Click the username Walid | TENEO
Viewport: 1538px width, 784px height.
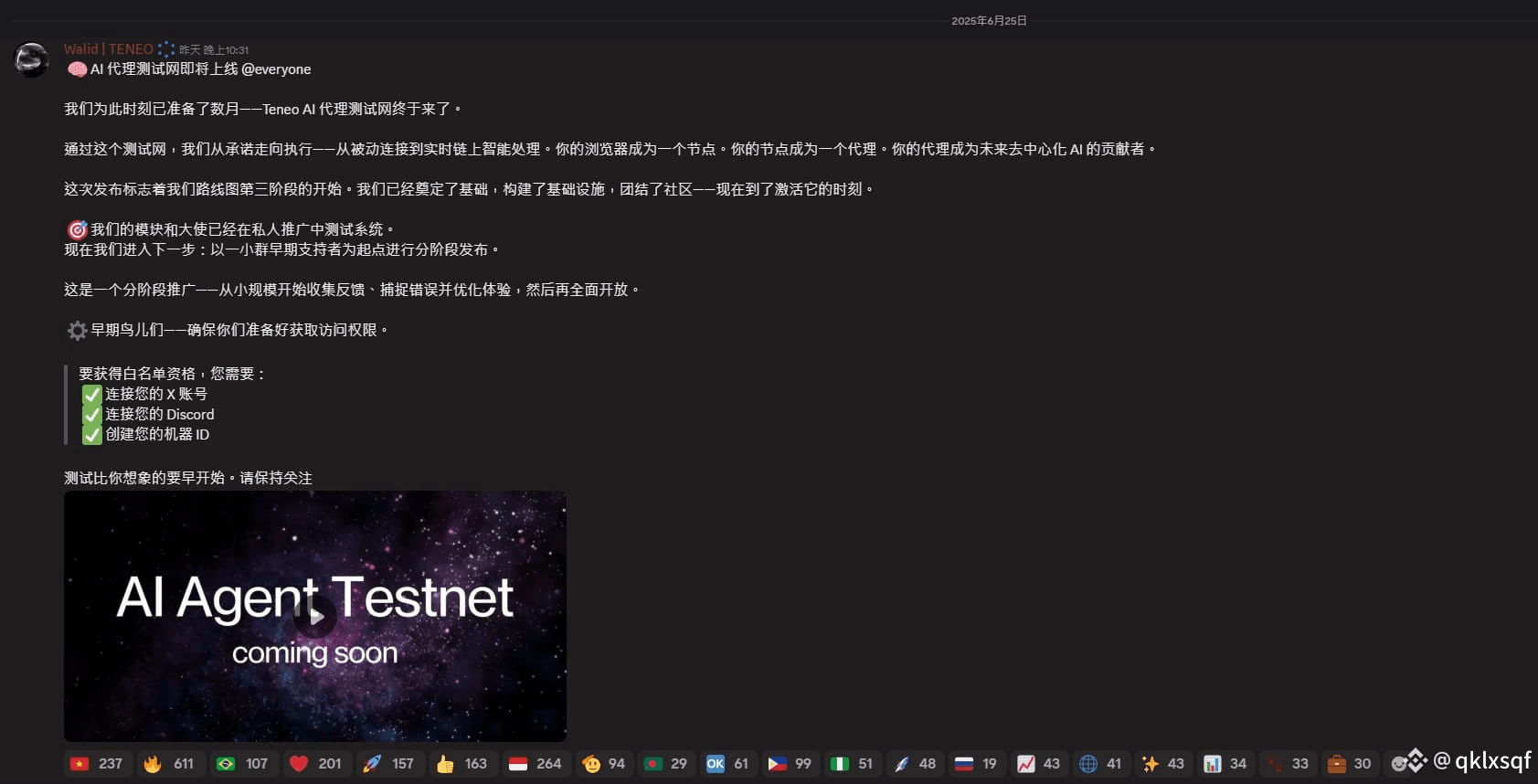(109, 49)
